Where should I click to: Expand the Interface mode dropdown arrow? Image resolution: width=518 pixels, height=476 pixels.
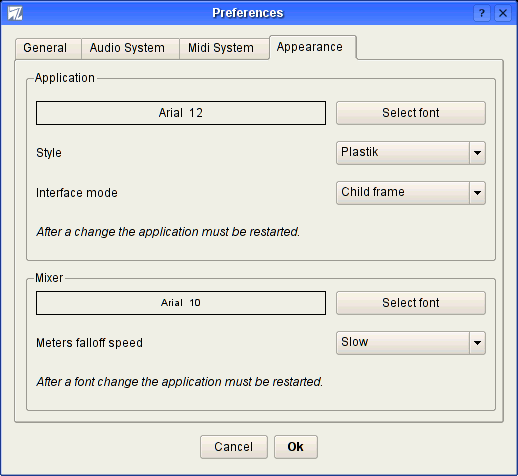[x=477, y=193]
